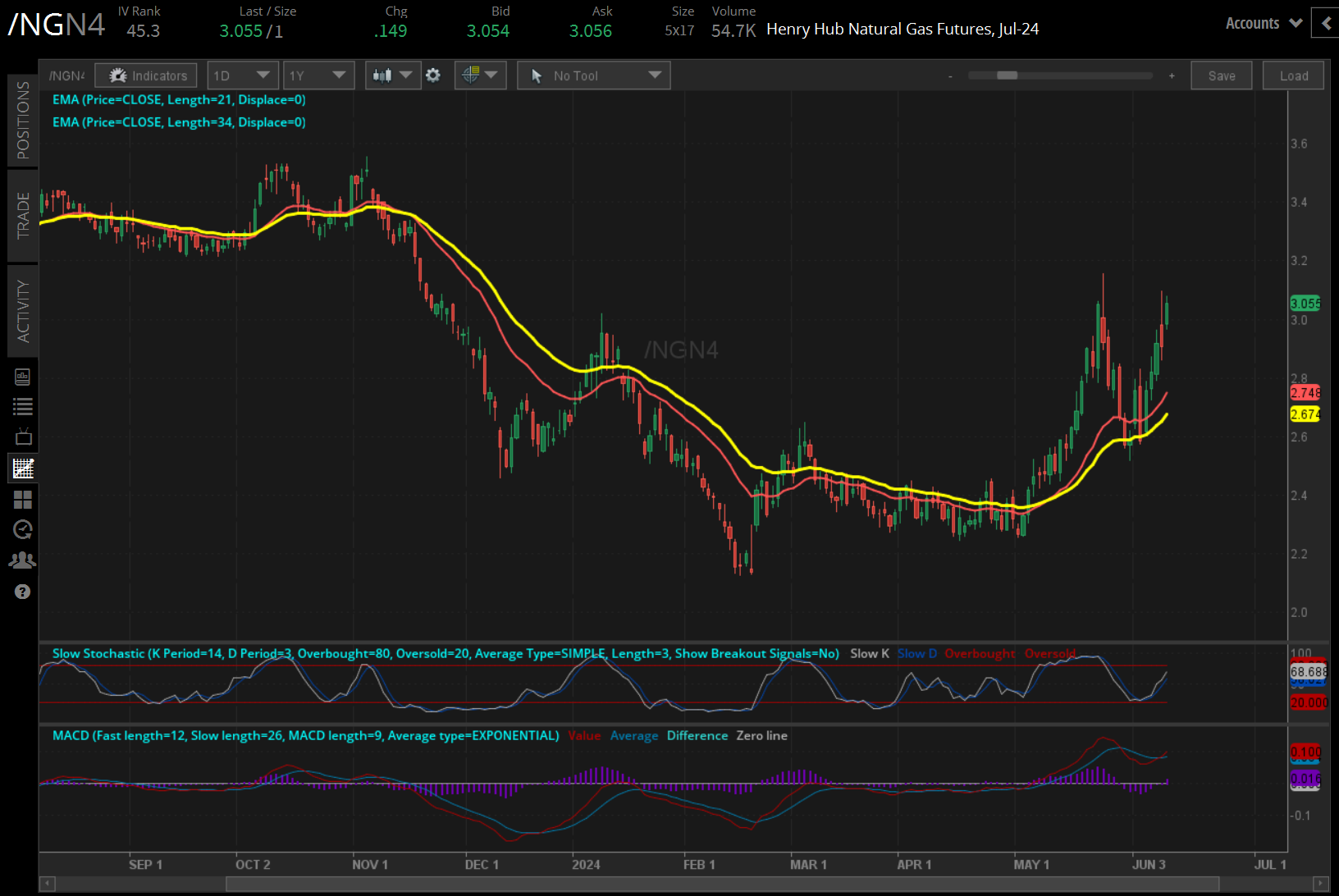Viewport: 1339px width, 896px height.
Task: Click the Save button
Action: point(1221,75)
